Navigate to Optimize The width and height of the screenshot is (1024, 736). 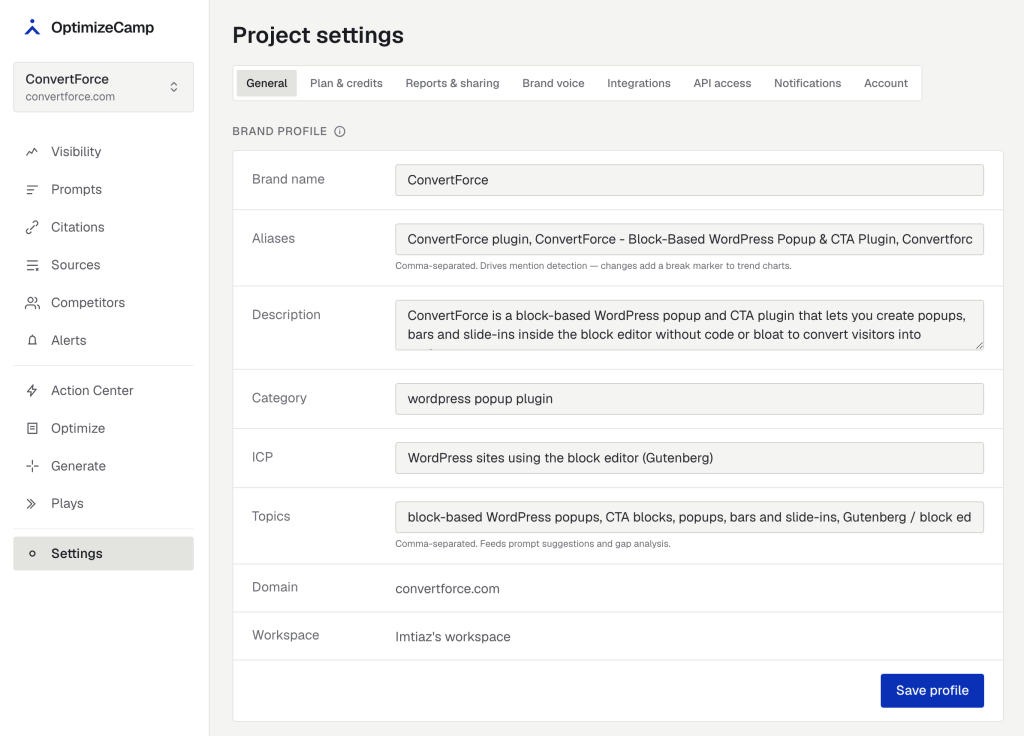coord(103,428)
